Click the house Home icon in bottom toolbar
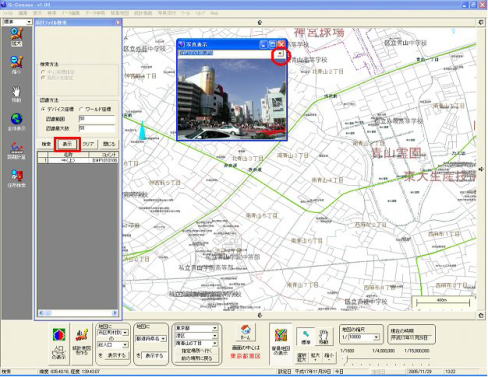 pos(246,332)
